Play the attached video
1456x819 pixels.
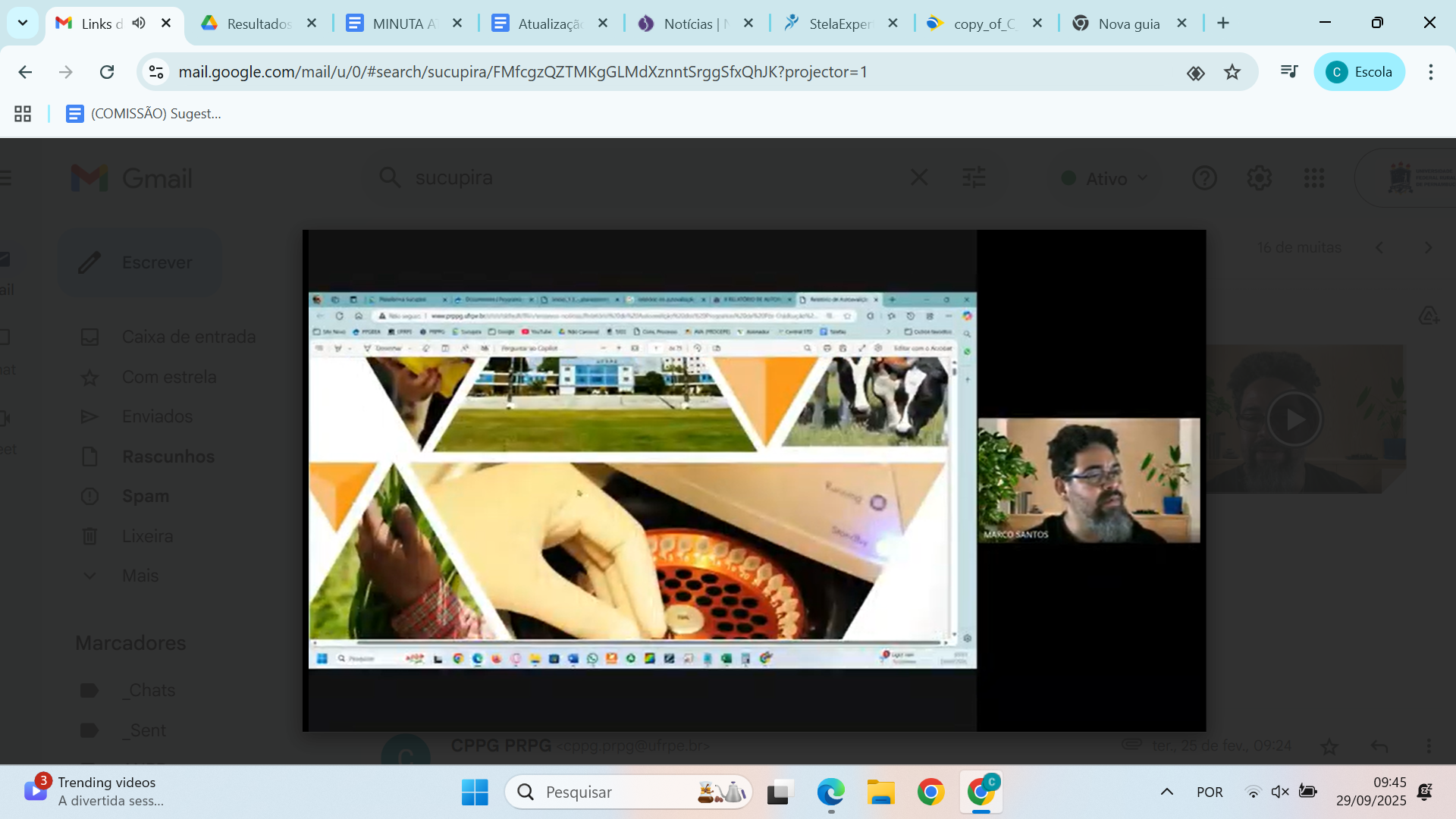click(x=1295, y=418)
